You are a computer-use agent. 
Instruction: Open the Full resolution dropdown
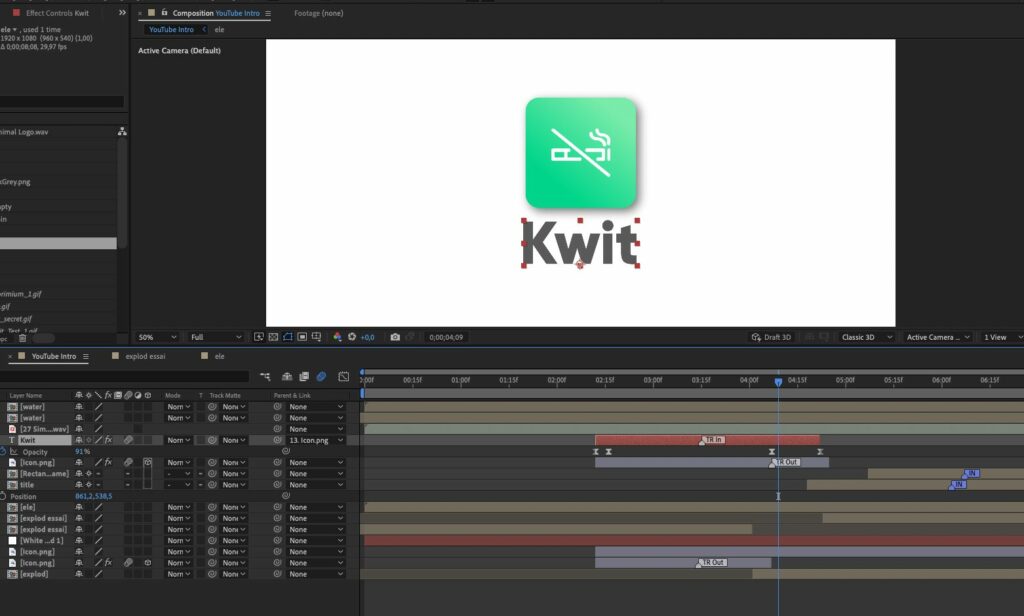(x=216, y=338)
